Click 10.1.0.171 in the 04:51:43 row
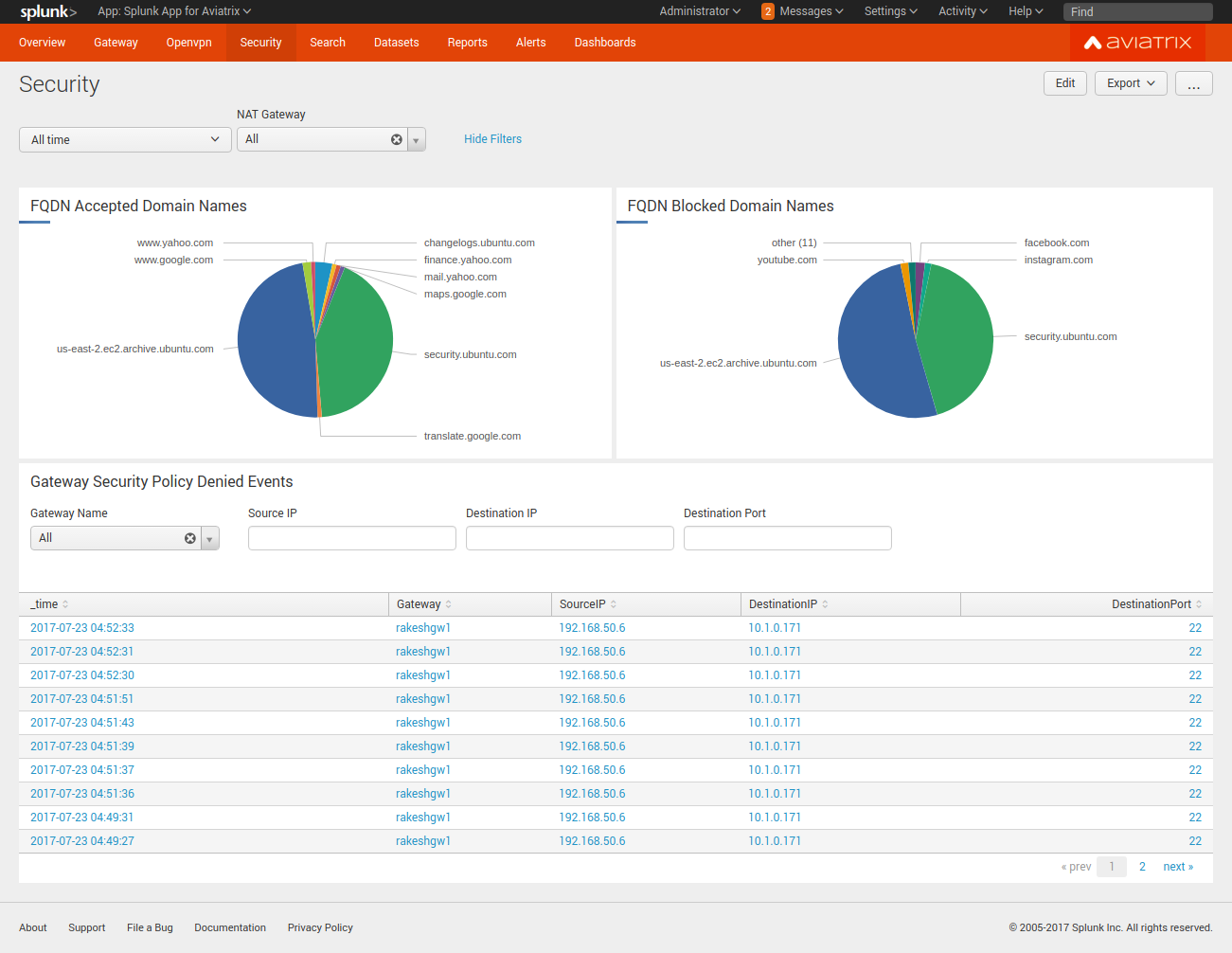Image resolution: width=1232 pixels, height=953 pixels. 775,723
